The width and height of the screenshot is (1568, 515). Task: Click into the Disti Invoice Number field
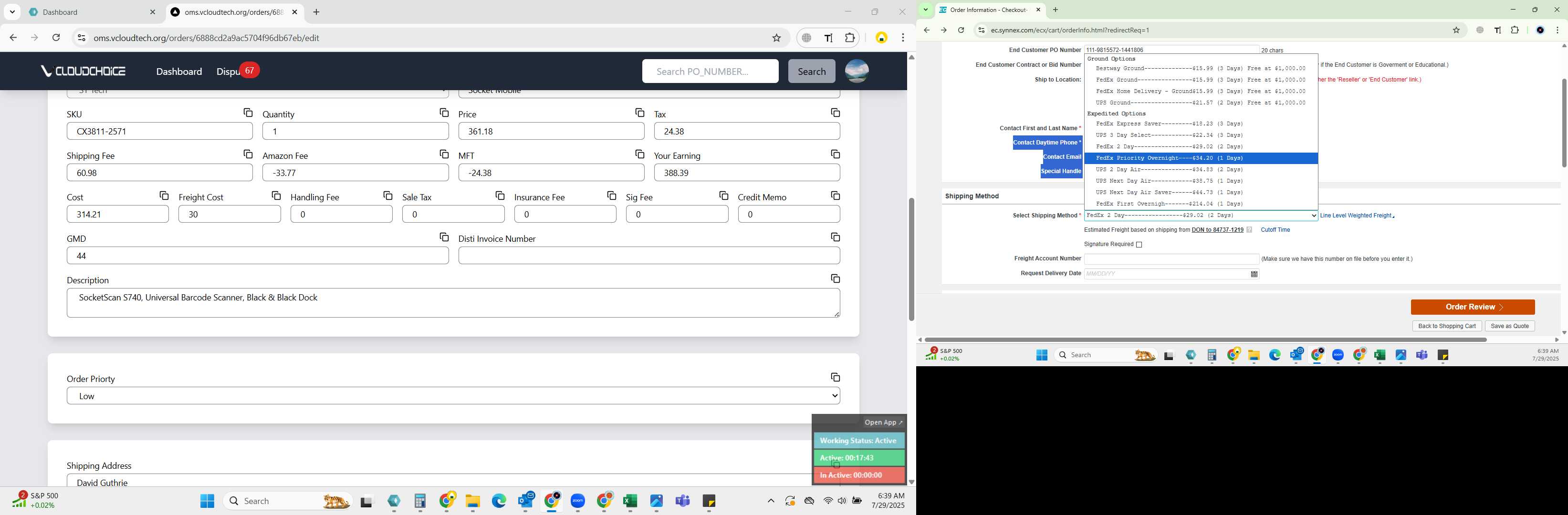(649, 256)
